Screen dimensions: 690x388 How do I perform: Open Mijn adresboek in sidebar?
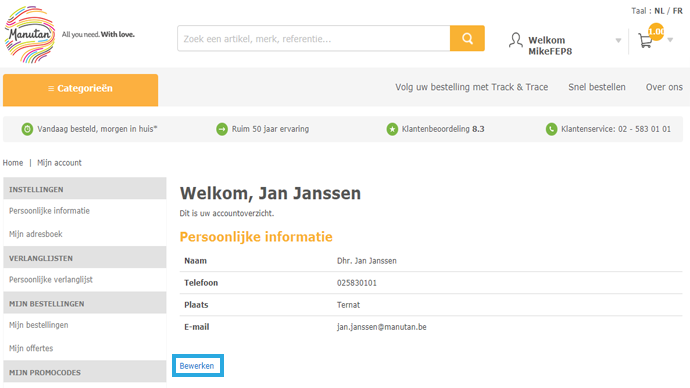[x=36, y=234]
